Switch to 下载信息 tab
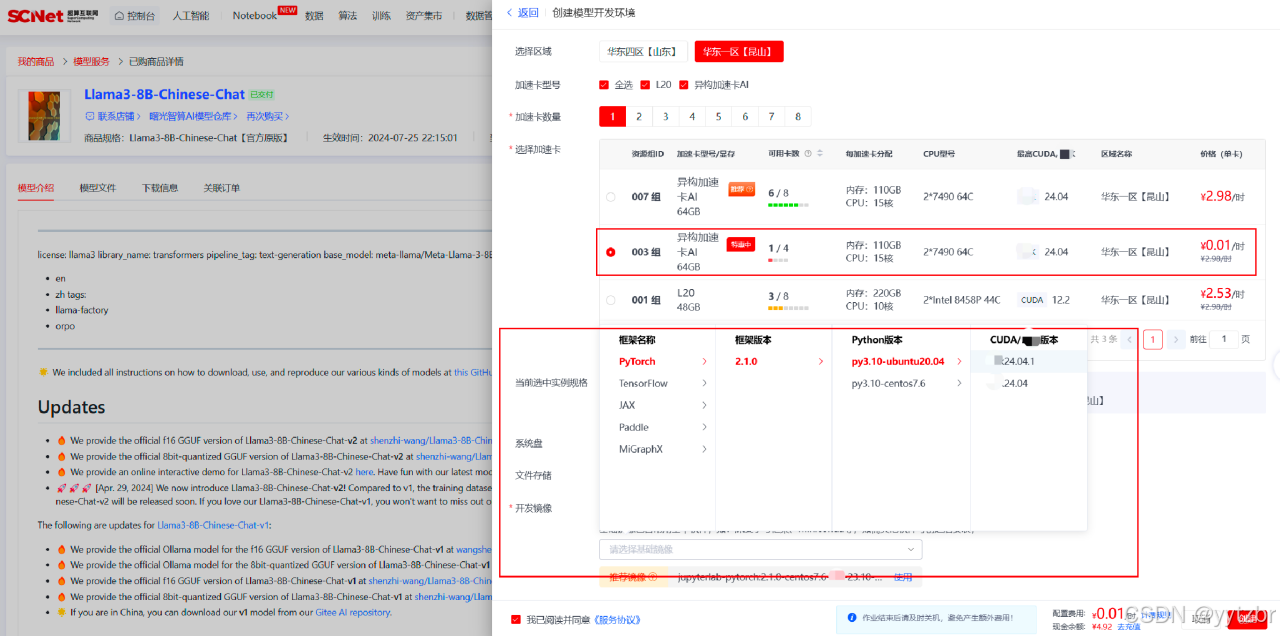 click(x=160, y=187)
